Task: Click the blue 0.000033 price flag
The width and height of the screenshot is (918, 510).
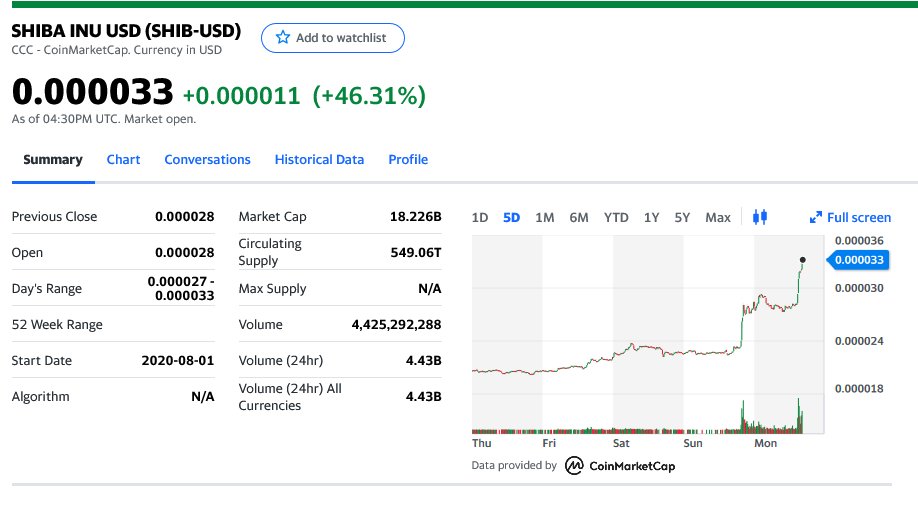Action: coord(858,260)
